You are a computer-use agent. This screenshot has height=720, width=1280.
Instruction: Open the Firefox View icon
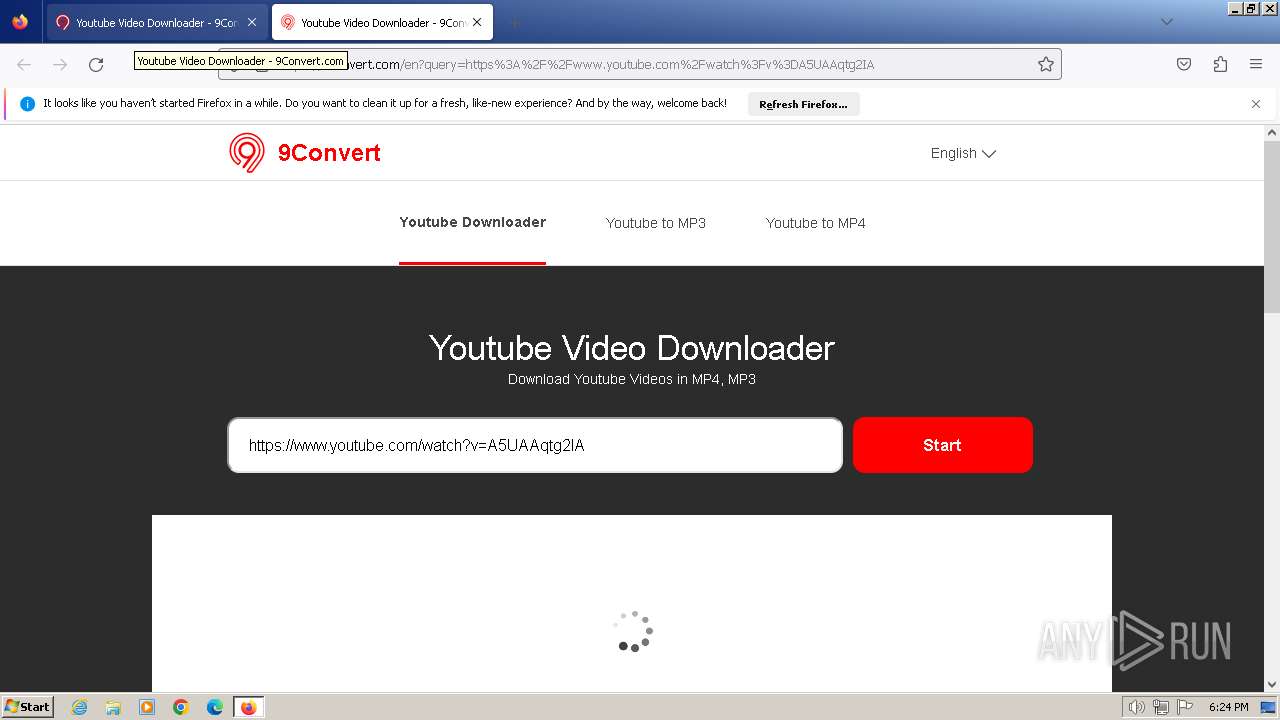click(x=20, y=22)
